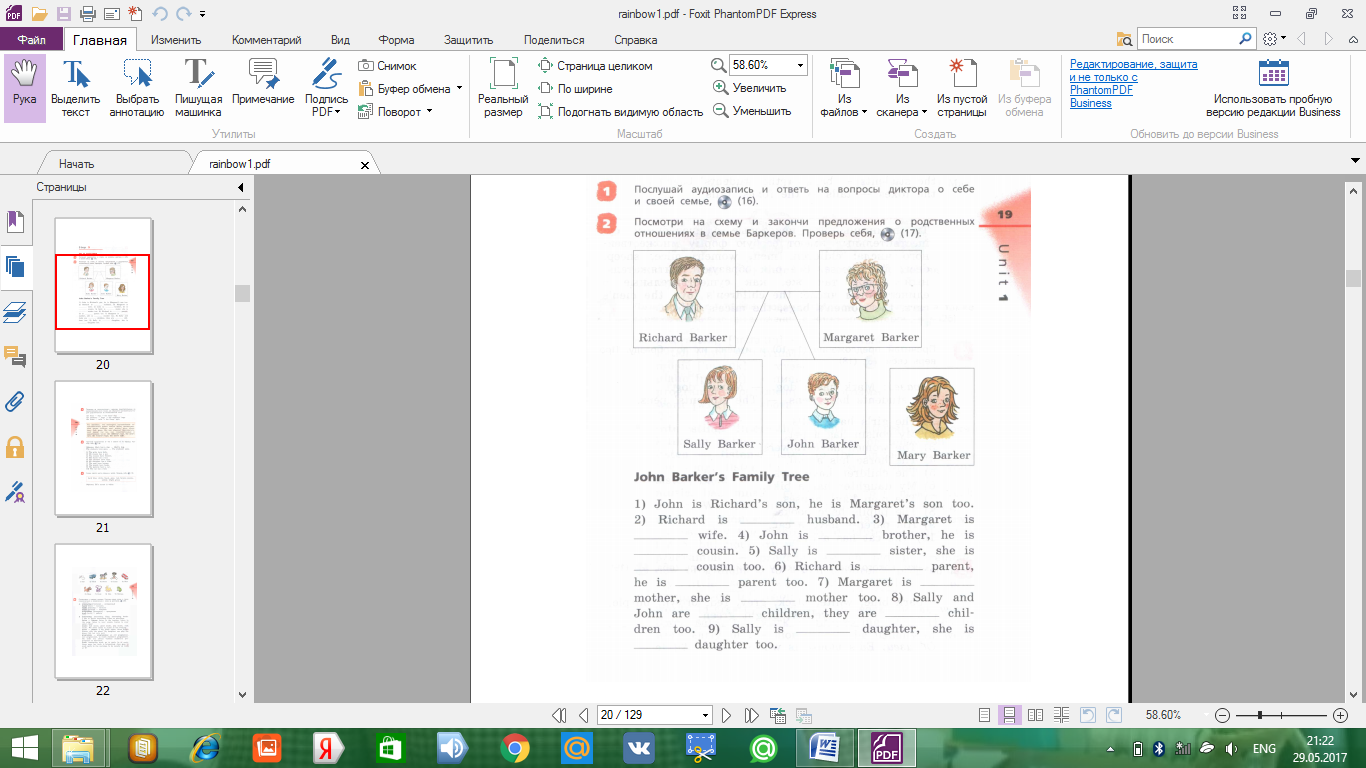
Task: Create PDF from scanner (Из сканера)
Action: [902, 88]
